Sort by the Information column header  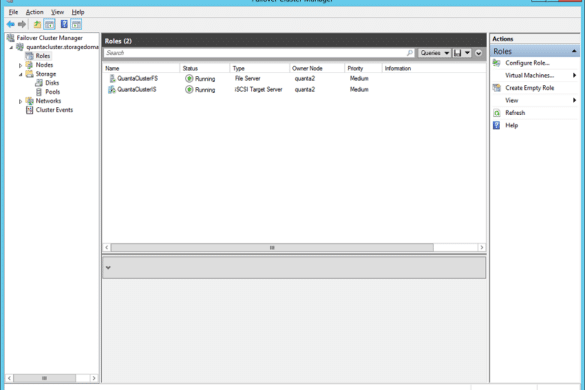click(x=434, y=68)
